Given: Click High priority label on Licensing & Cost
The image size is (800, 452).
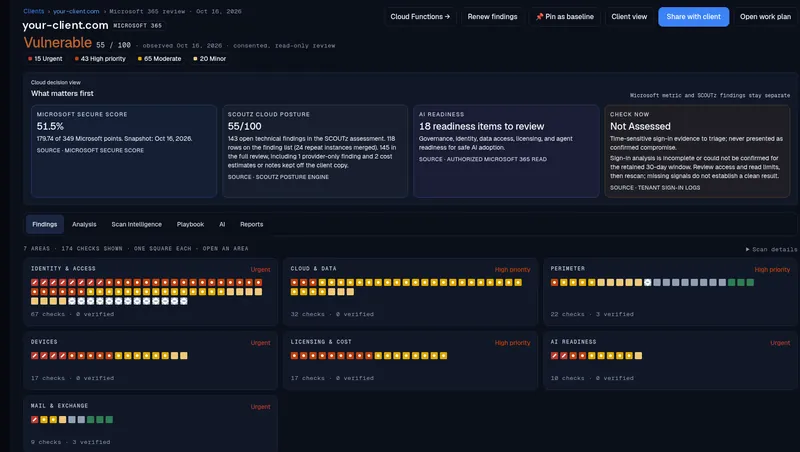Looking at the screenshot, I should click(512, 343).
